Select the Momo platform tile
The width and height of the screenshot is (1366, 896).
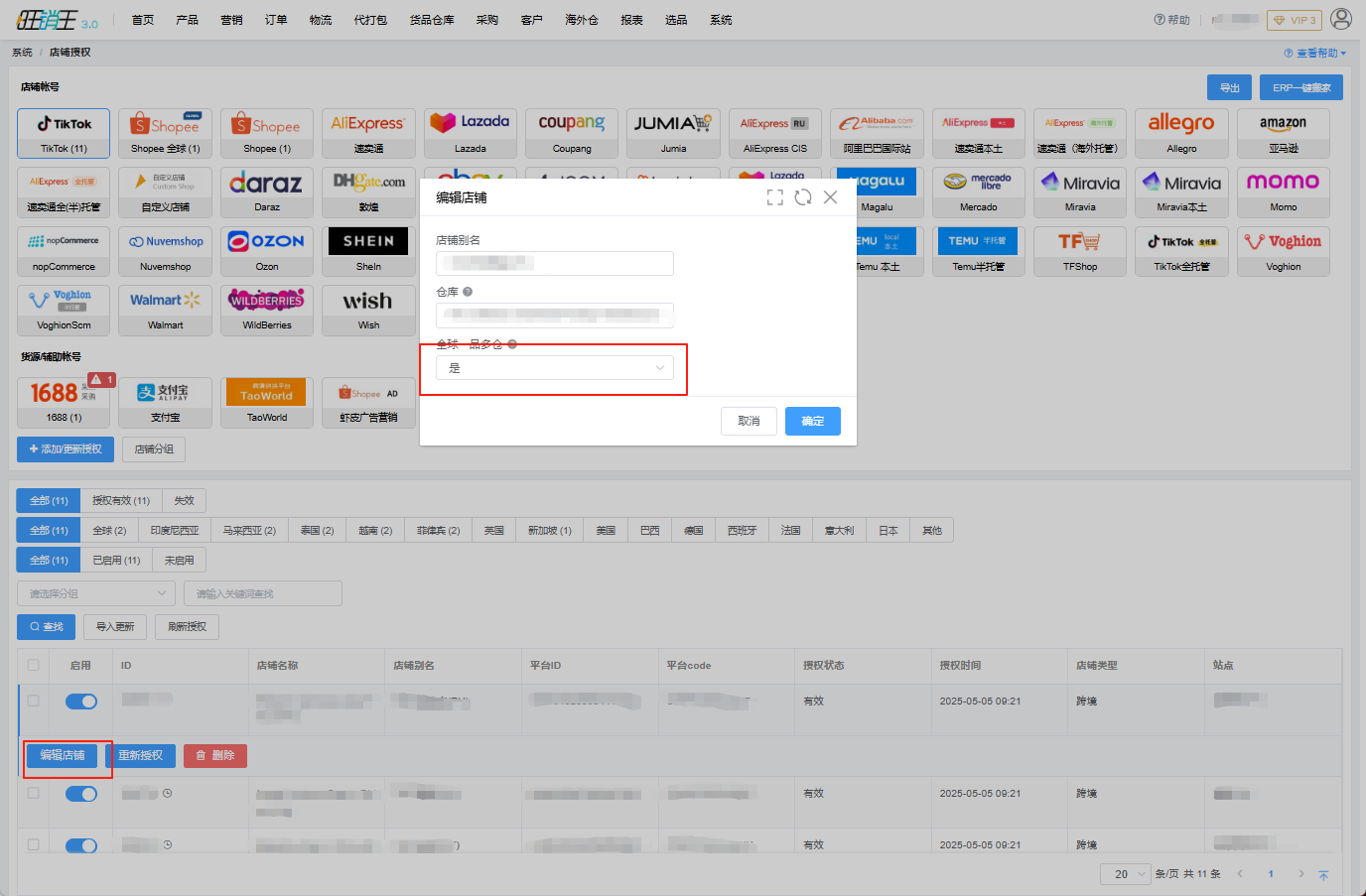tap(1284, 192)
